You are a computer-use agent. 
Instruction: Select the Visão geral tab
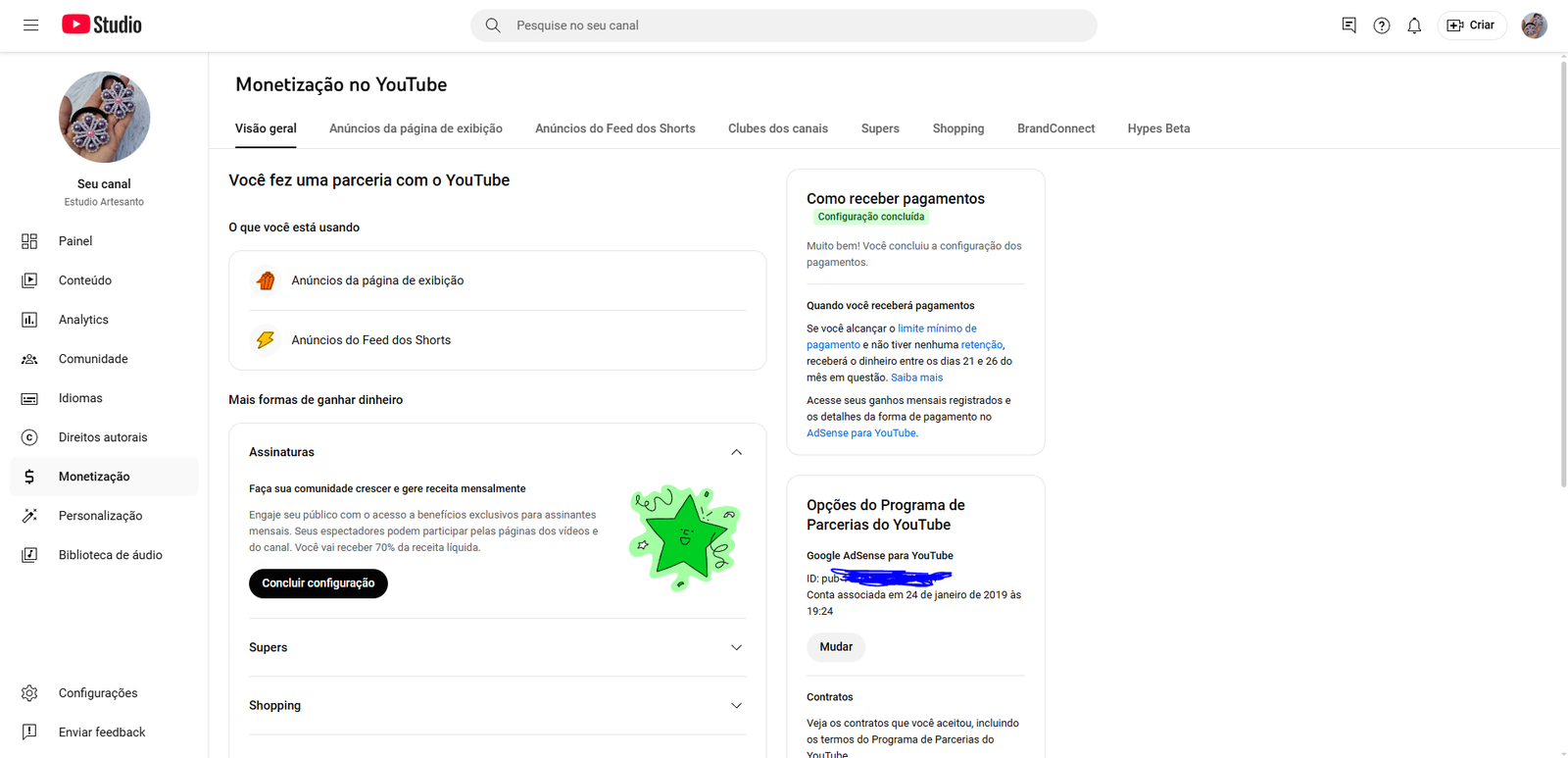pyautogui.click(x=266, y=128)
